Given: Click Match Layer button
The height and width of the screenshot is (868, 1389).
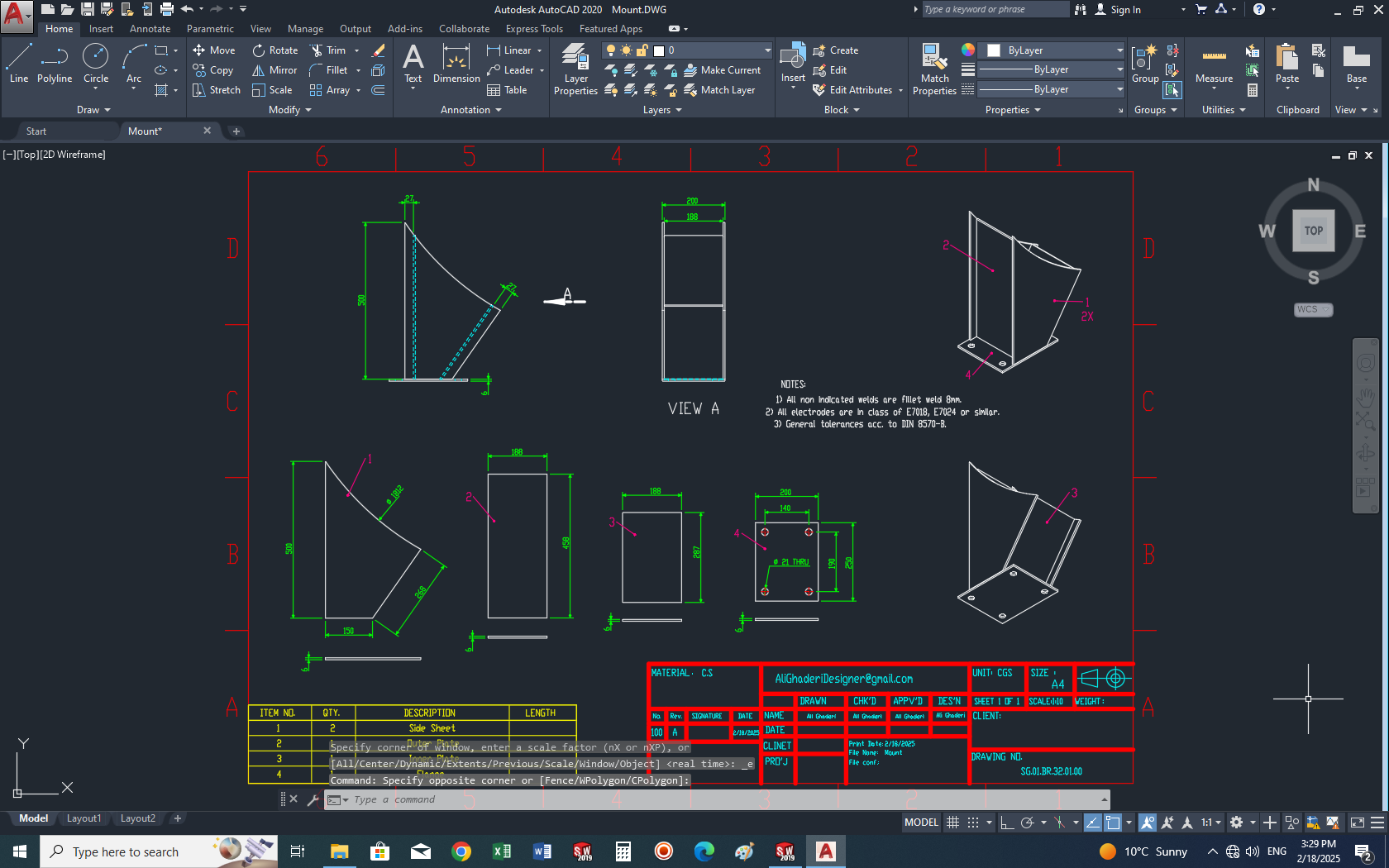Looking at the screenshot, I should [719, 90].
